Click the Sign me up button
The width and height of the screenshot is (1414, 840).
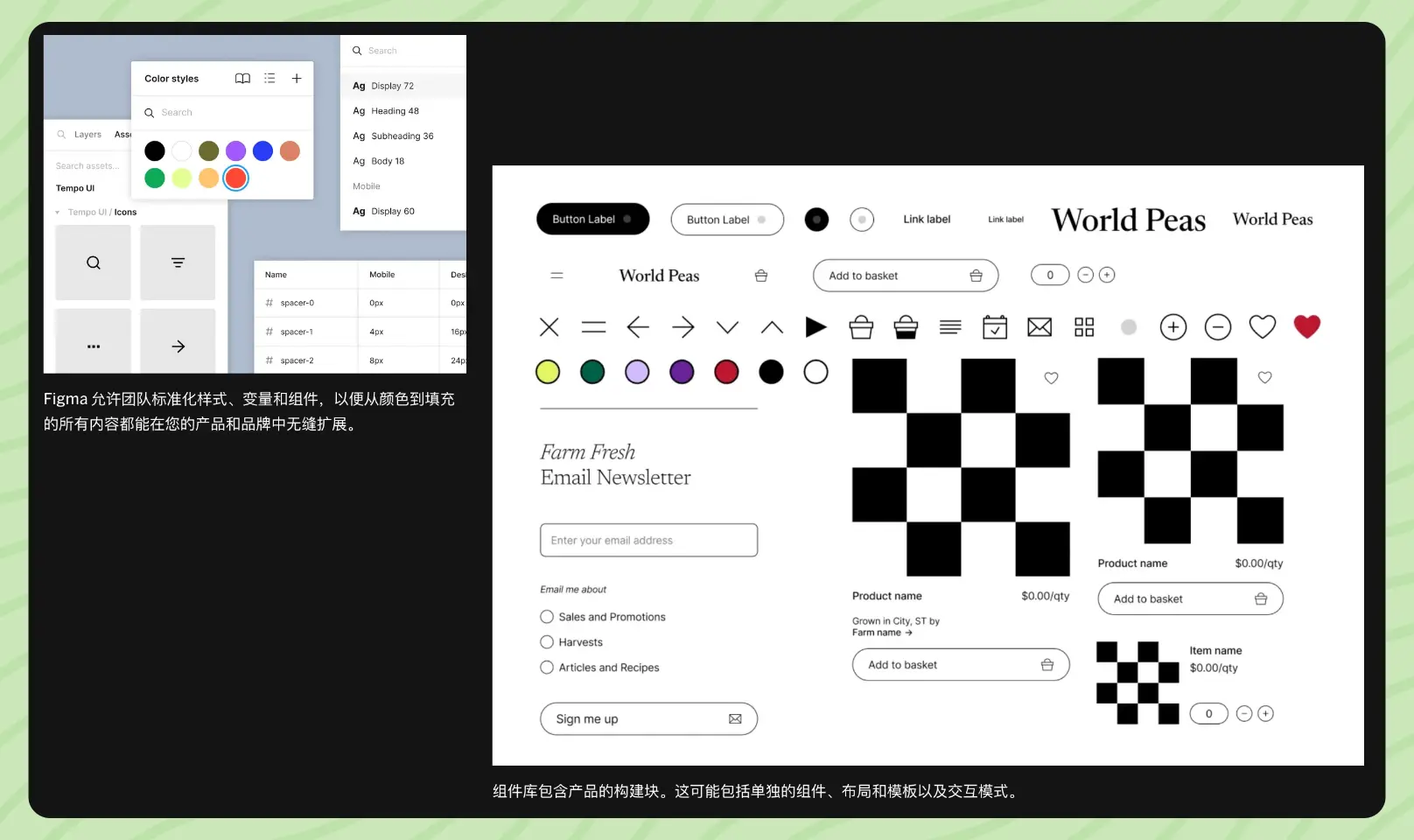(648, 719)
